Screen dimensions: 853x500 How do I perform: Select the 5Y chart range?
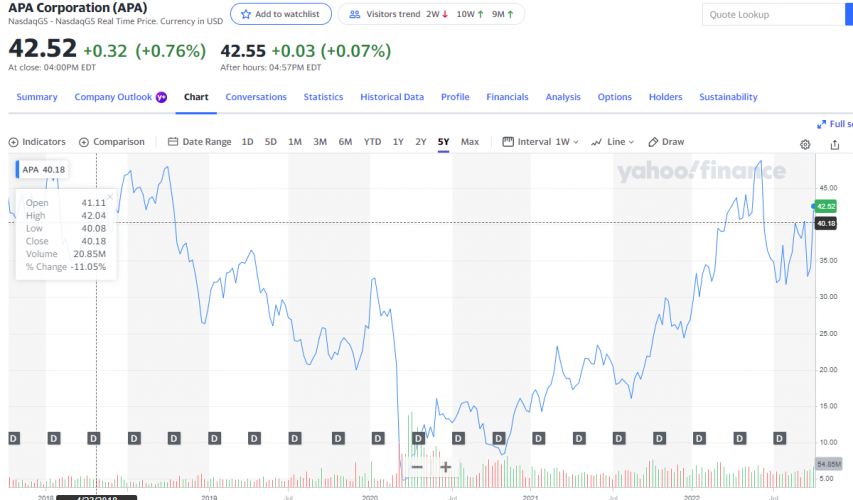point(443,142)
